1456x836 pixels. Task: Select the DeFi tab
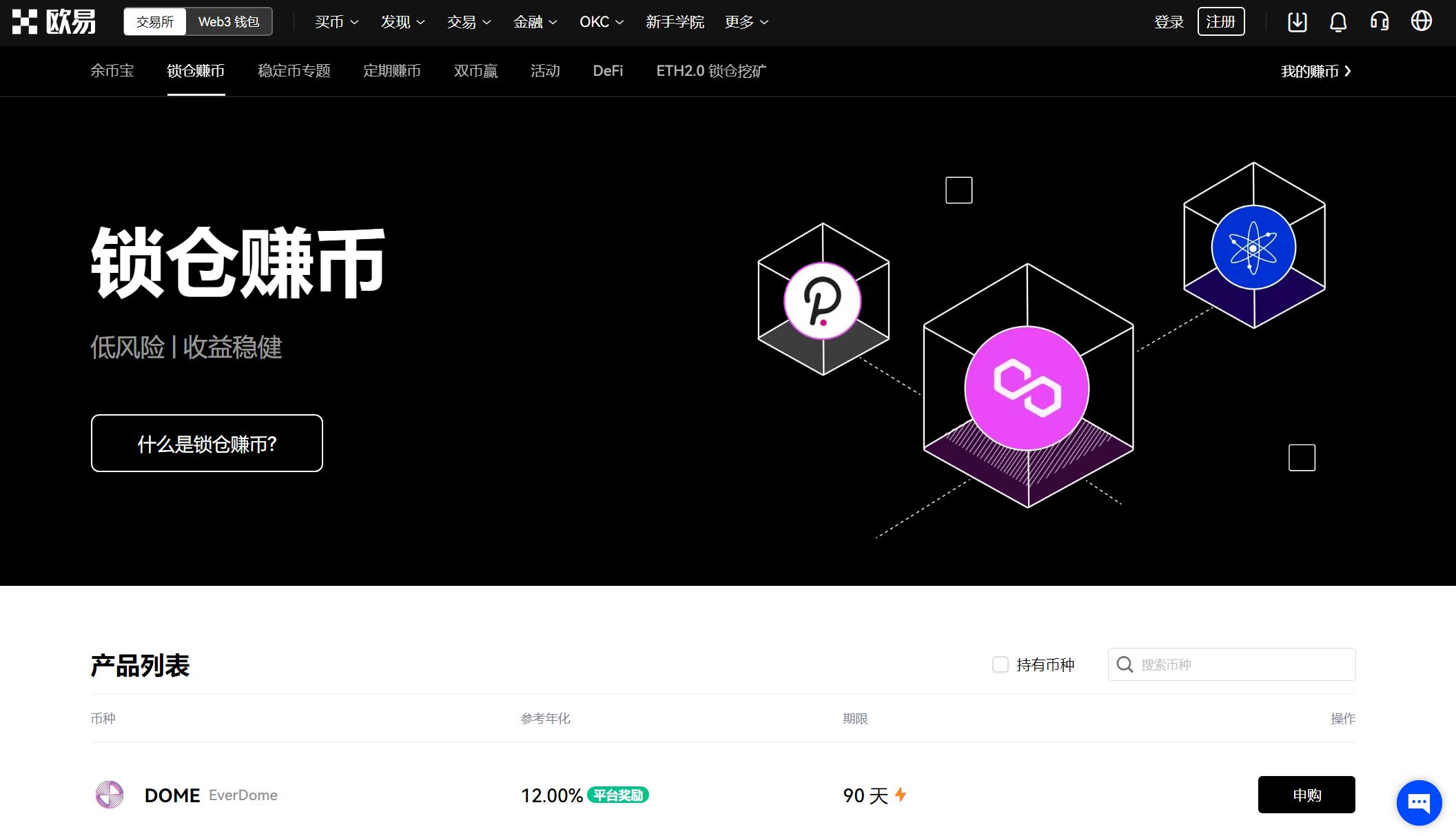(x=608, y=71)
